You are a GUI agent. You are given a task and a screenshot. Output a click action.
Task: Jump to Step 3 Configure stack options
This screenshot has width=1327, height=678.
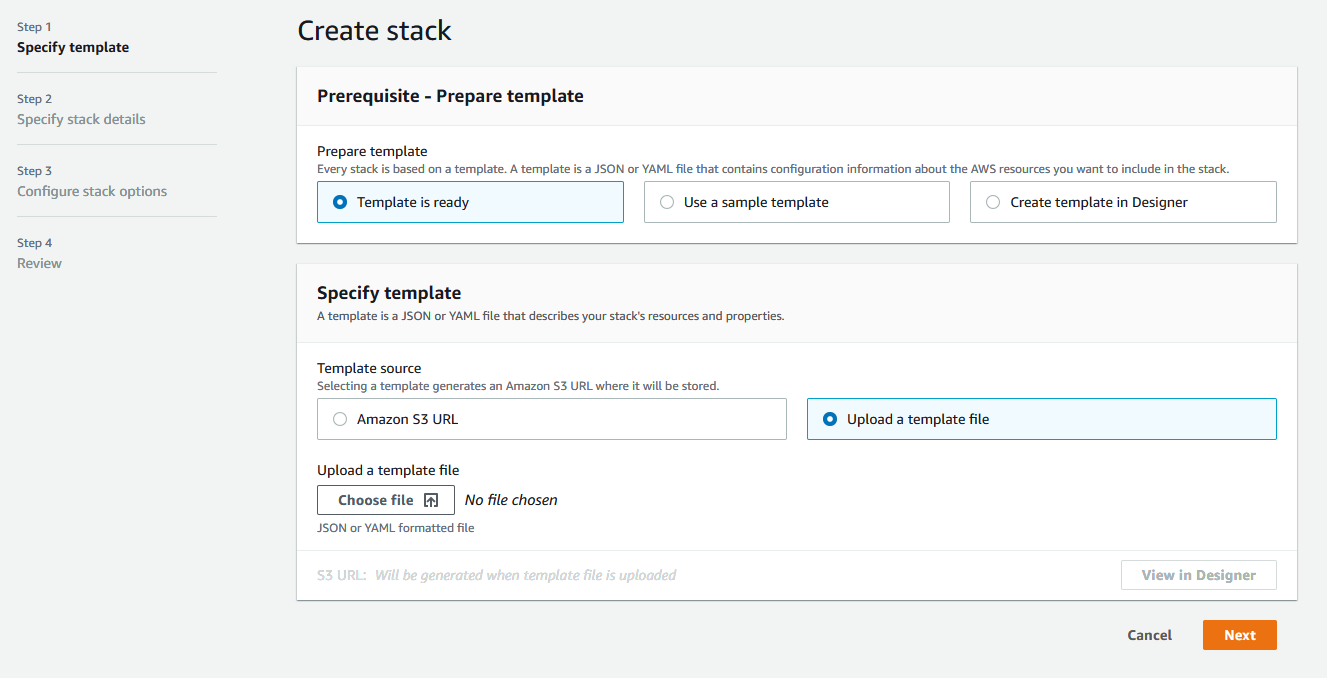92,191
